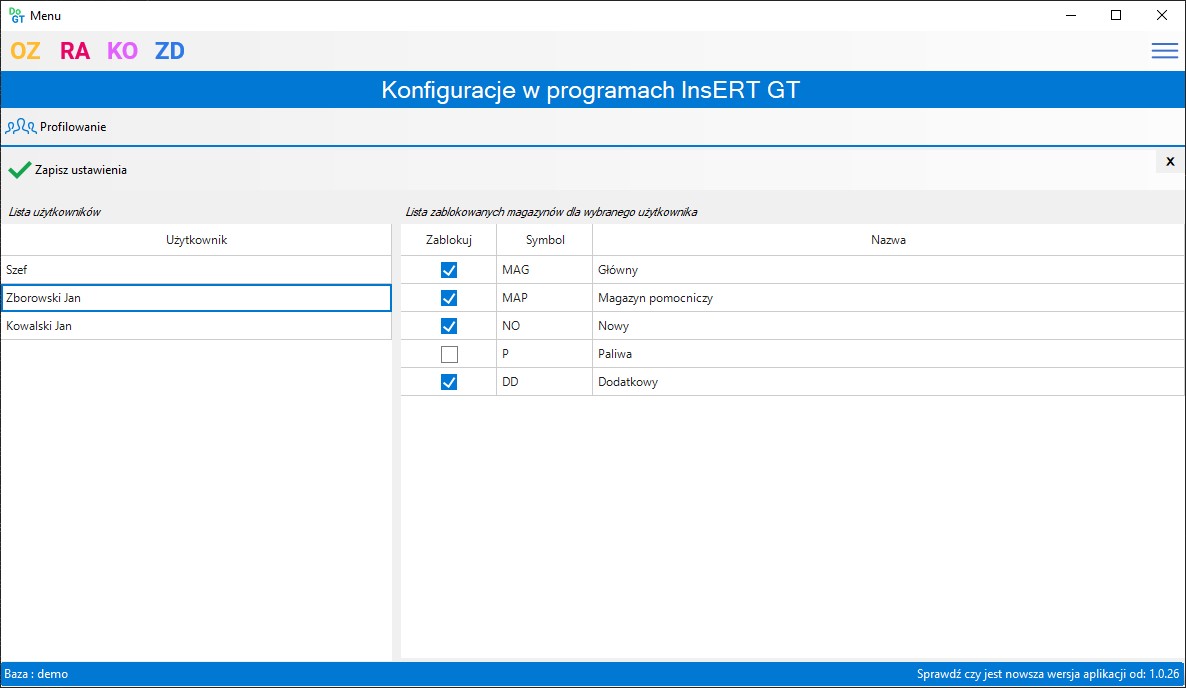Click the Konfiguracje w programach InsERT GT header

point(591,90)
